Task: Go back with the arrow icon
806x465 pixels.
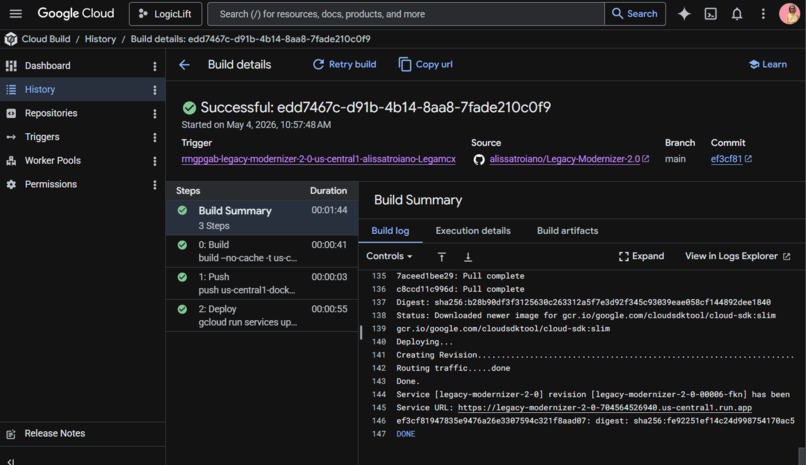Action: pyautogui.click(x=184, y=65)
